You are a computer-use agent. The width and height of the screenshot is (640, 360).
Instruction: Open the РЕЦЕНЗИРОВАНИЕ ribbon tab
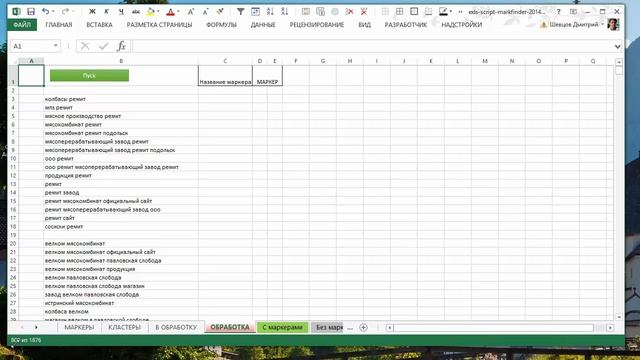tap(317, 25)
